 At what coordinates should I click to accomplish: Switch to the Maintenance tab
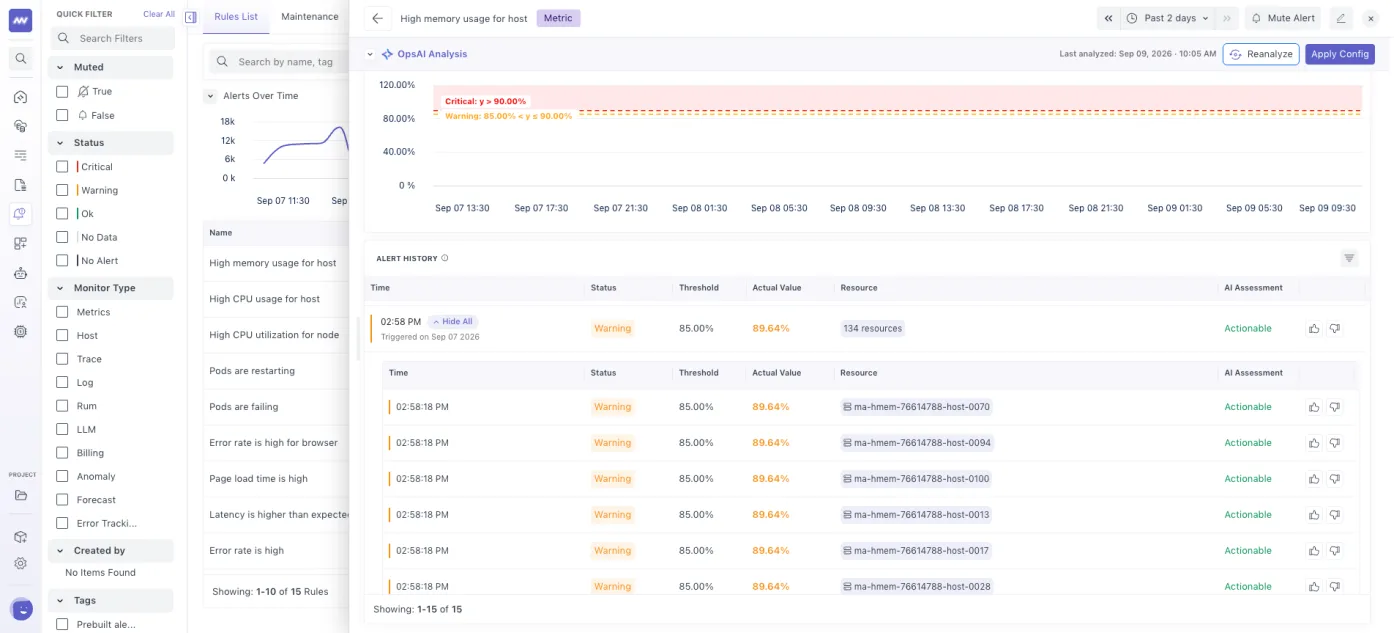pos(310,17)
